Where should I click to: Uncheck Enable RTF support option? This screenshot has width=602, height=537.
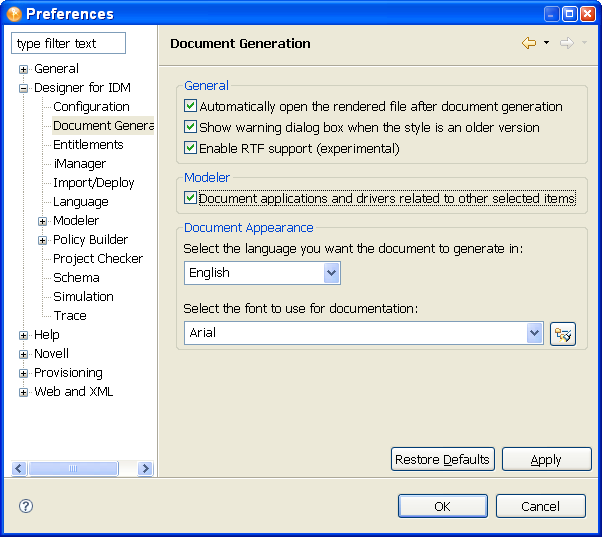click(191, 148)
